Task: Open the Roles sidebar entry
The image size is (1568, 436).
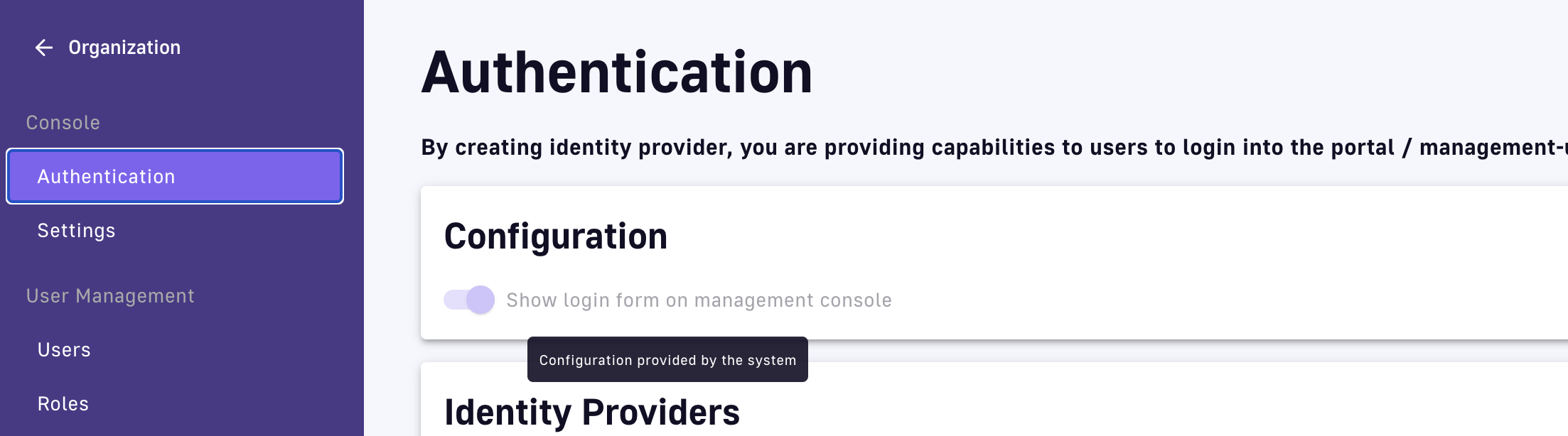Action: pyautogui.click(x=63, y=404)
